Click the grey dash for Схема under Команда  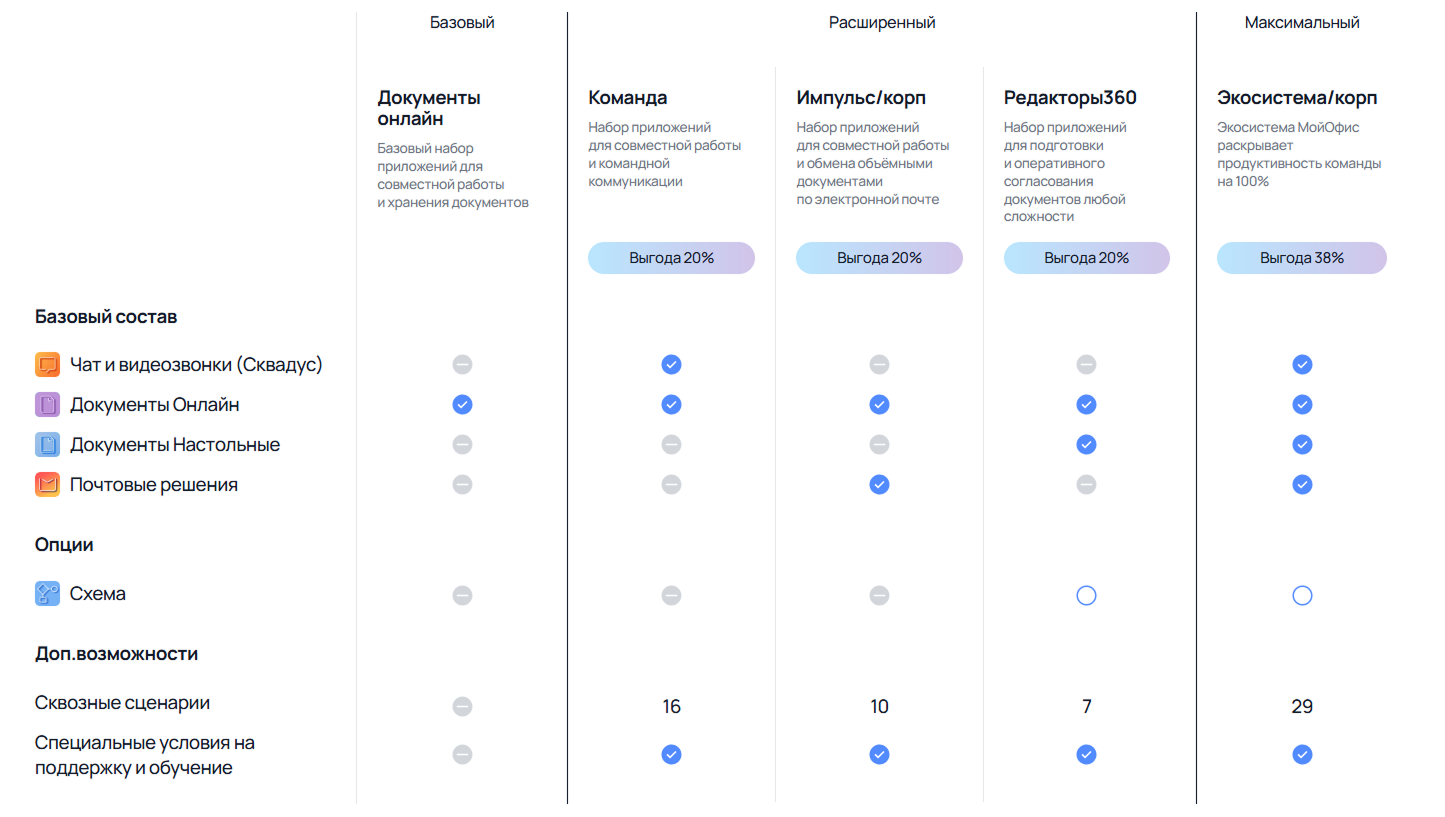(x=671, y=596)
